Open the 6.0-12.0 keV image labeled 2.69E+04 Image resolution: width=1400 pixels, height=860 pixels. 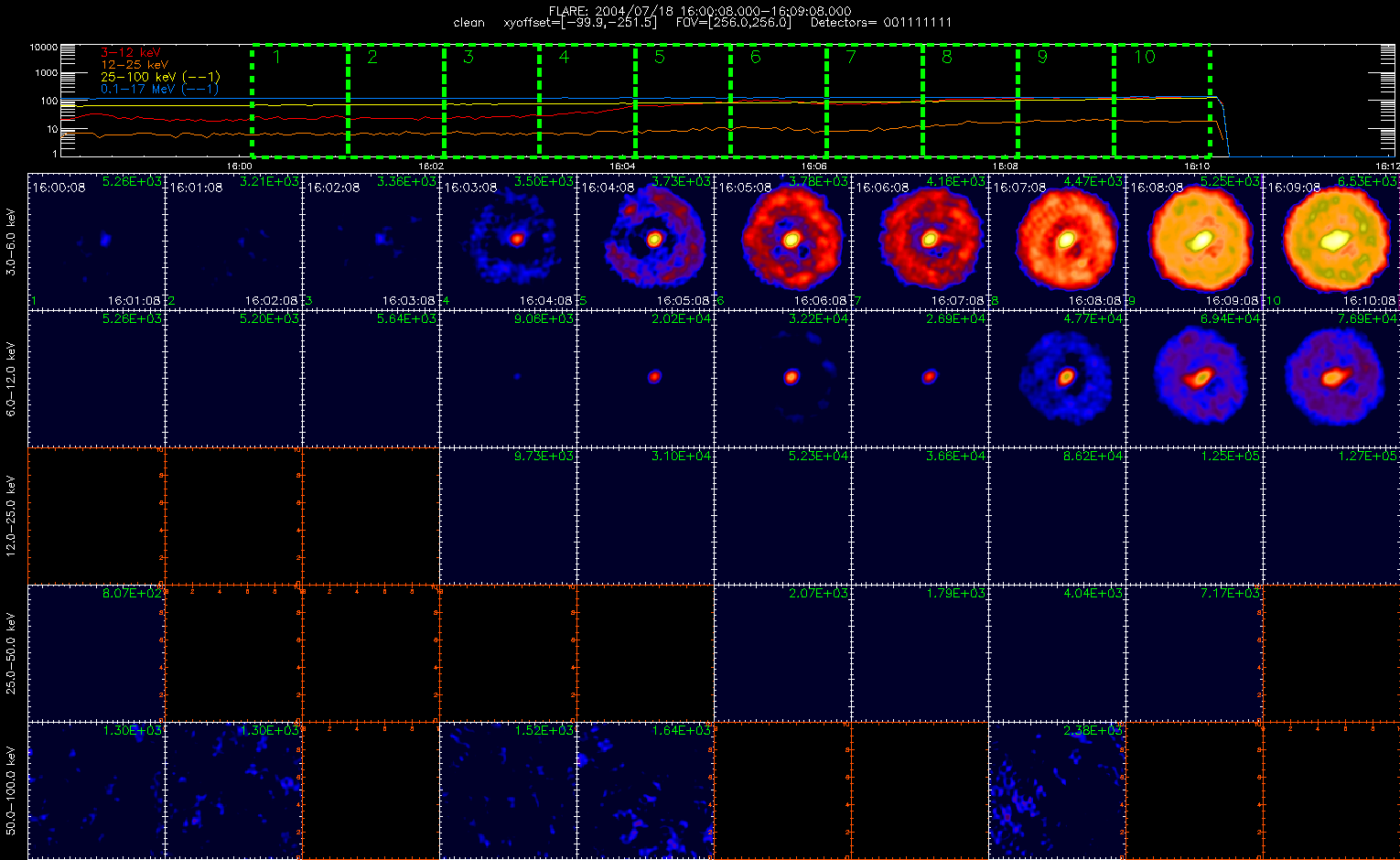click(921, 379)
